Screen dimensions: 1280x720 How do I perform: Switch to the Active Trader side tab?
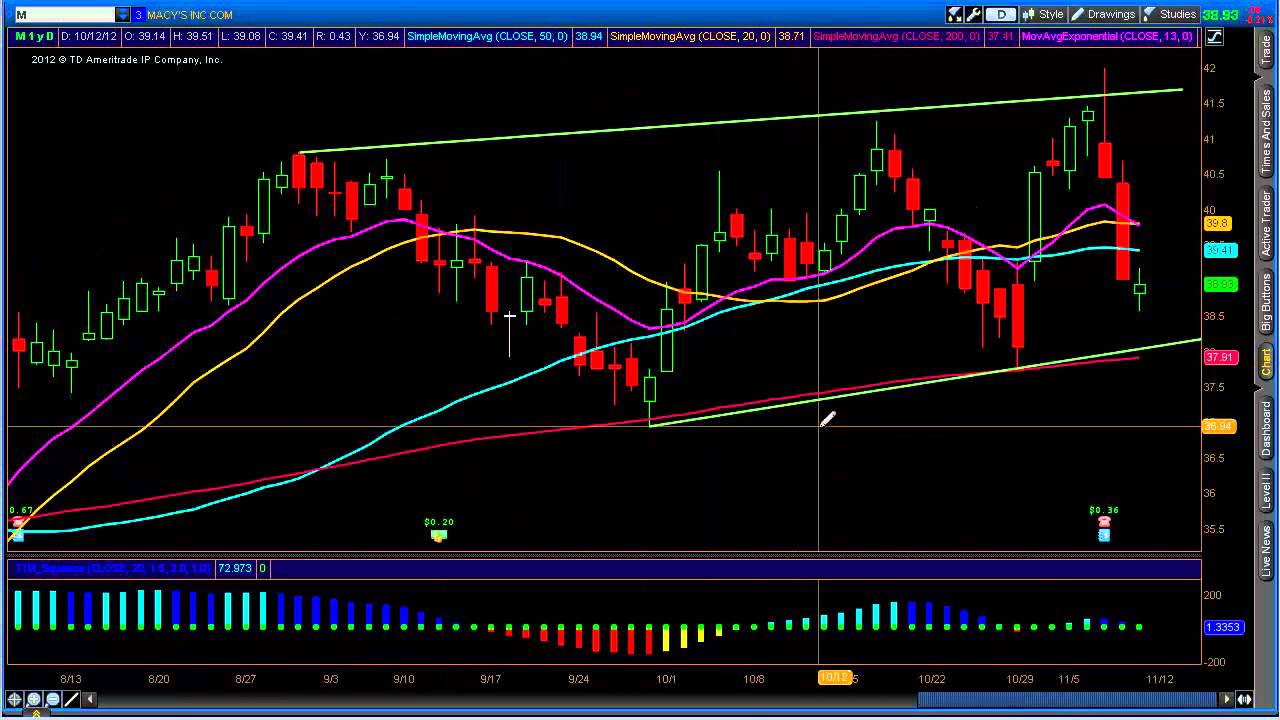[x=1266, y=223]
